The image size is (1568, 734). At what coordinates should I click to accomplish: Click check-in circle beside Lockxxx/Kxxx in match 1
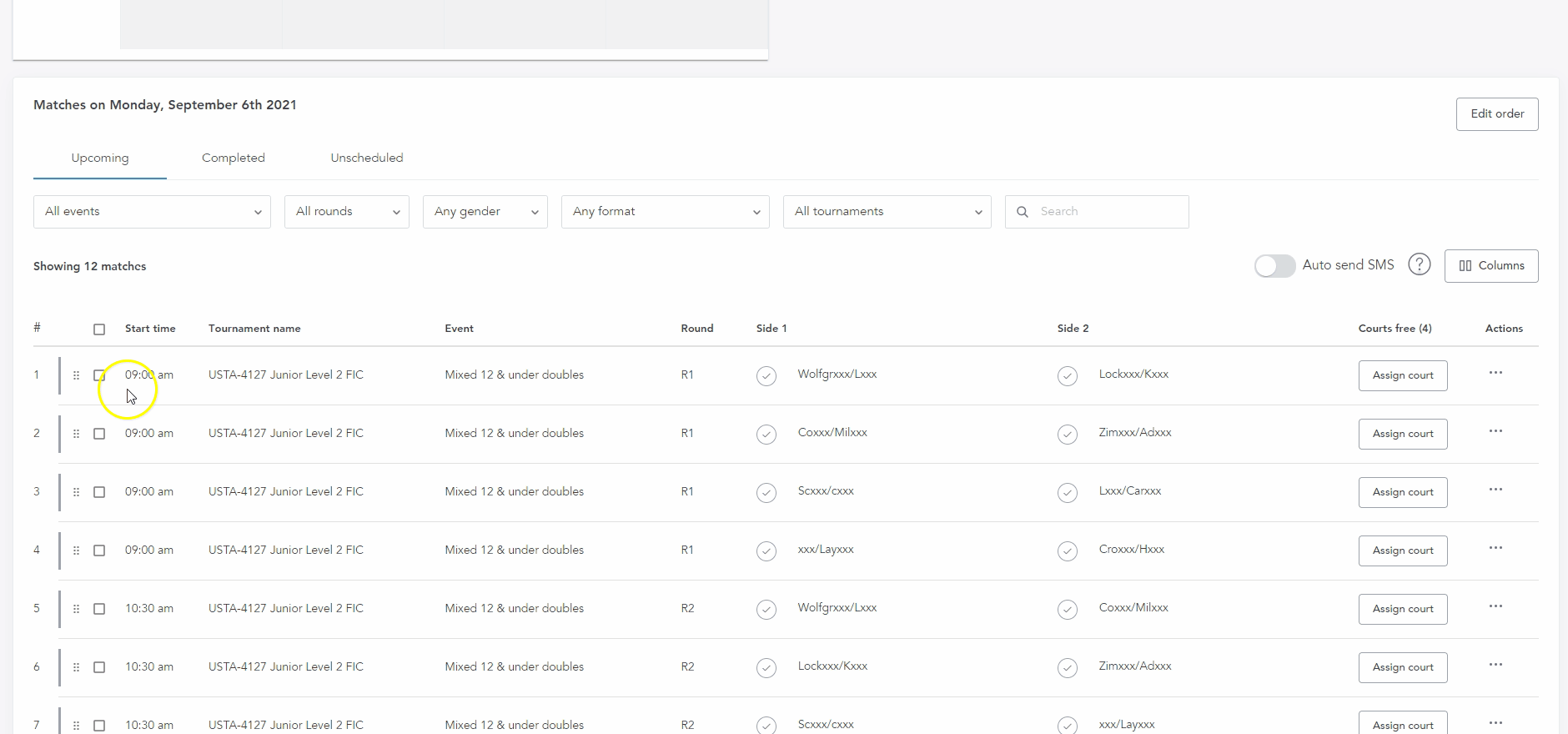(1068, 376)
